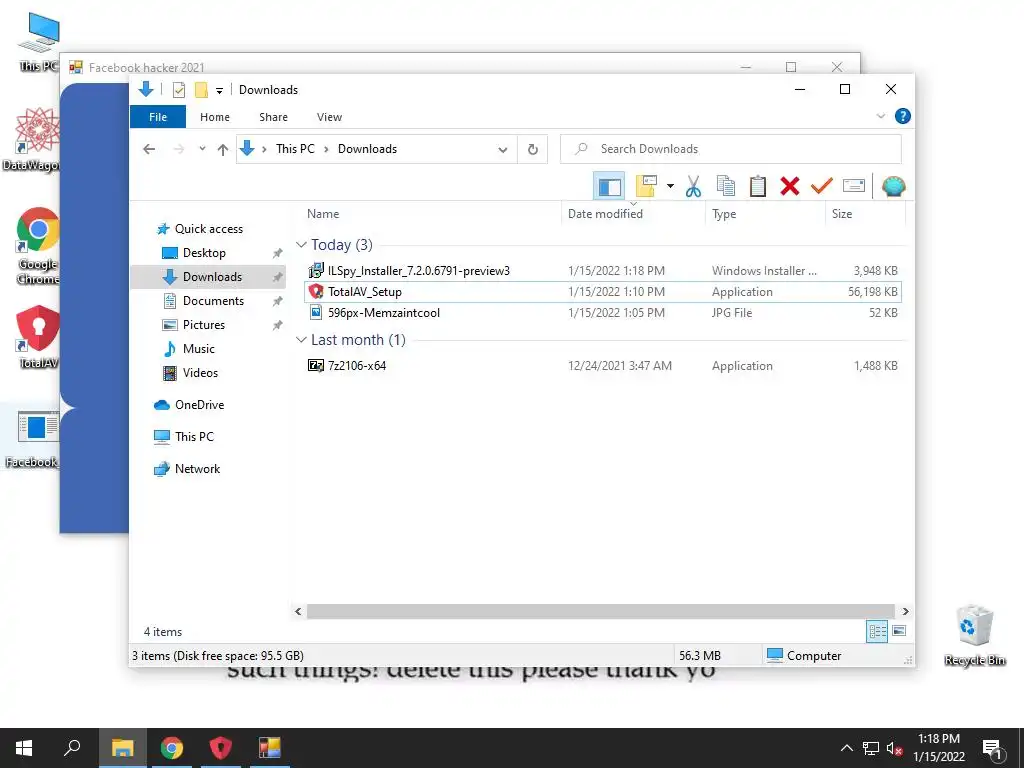1024x768 pixels.
Task: Select Videos in navigation pane
Action: (200, 373)
